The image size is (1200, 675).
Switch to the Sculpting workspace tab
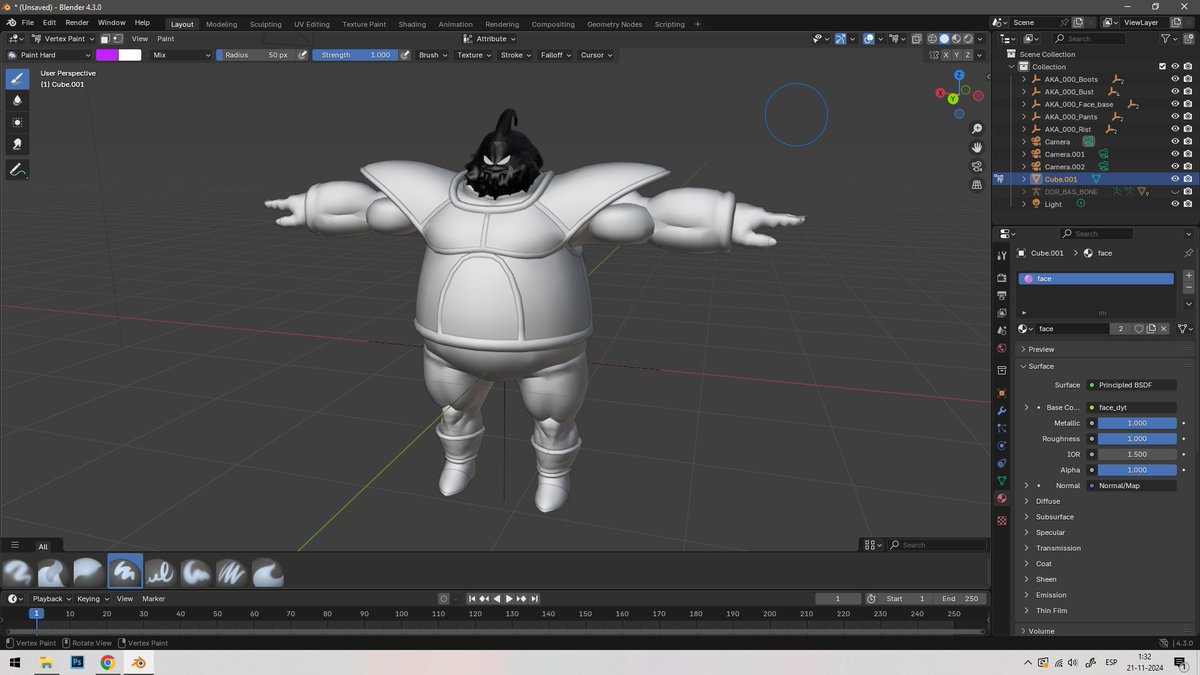click(x=265, y=24)
